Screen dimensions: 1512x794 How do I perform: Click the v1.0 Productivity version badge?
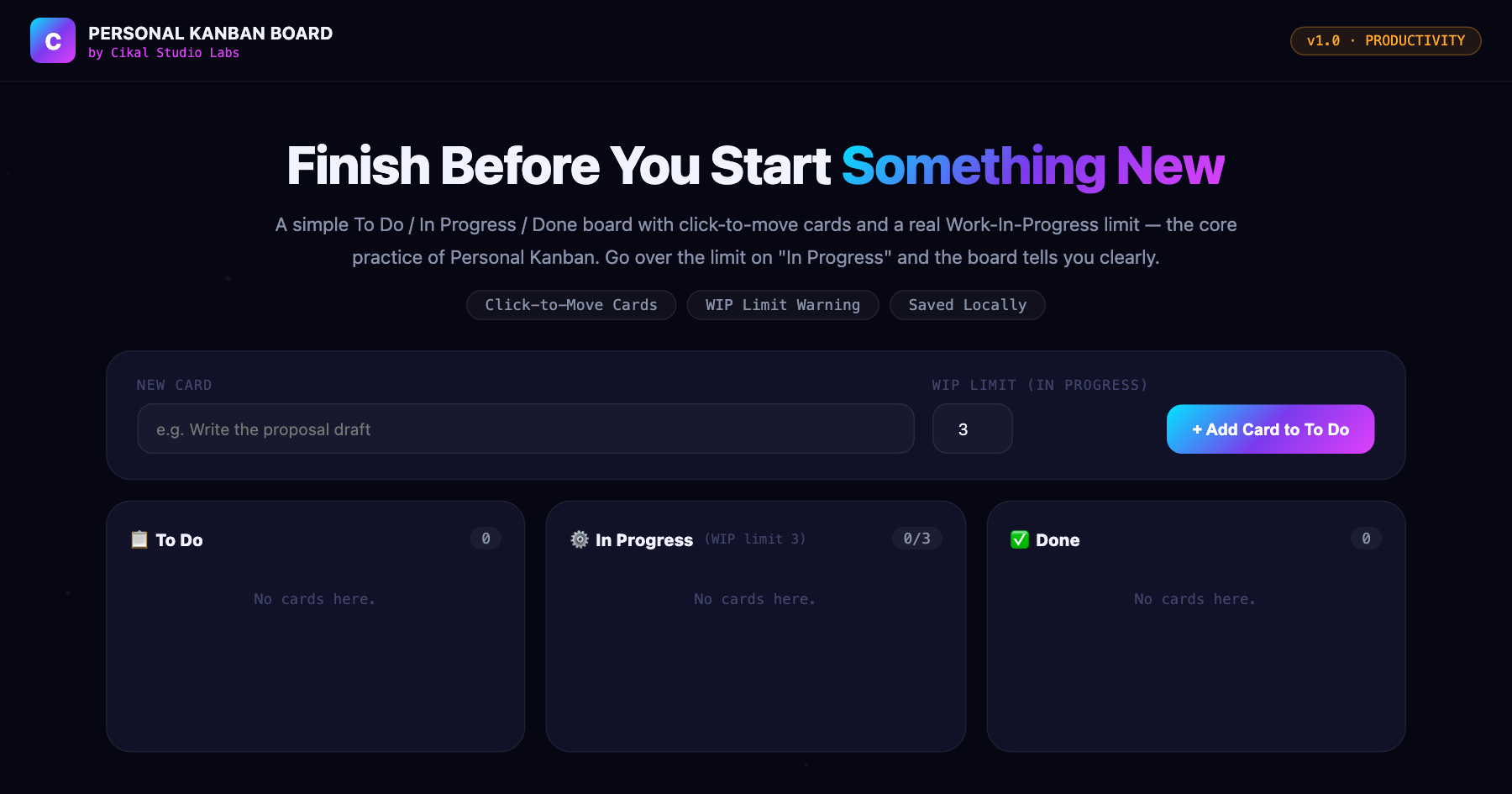(x=1385, y=40)
